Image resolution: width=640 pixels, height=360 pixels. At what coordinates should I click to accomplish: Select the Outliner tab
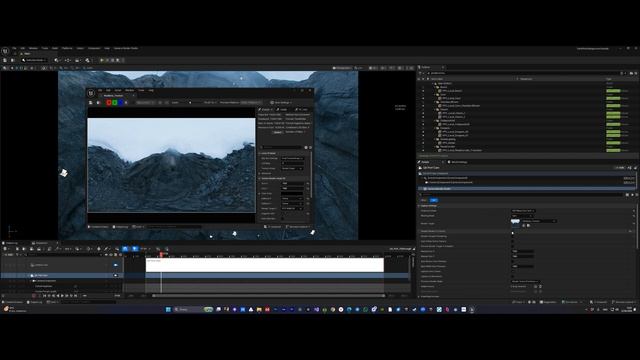tap(426, 67)
